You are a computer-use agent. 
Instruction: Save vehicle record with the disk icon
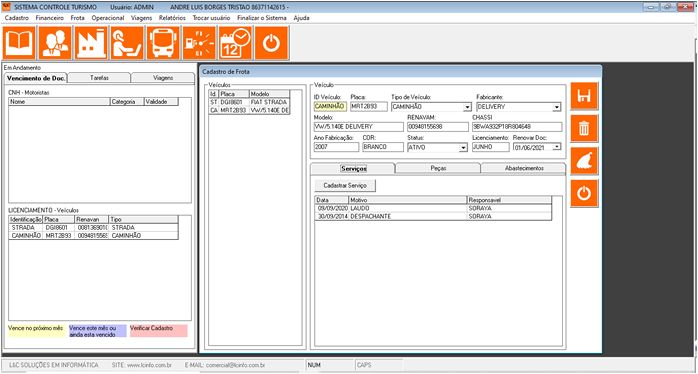[x=584, y=96]
